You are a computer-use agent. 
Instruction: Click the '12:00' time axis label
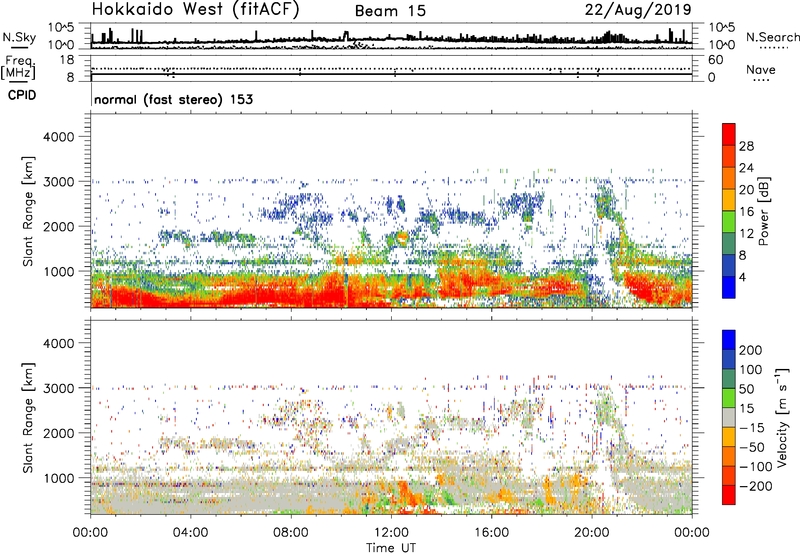(x=391, y=533)
